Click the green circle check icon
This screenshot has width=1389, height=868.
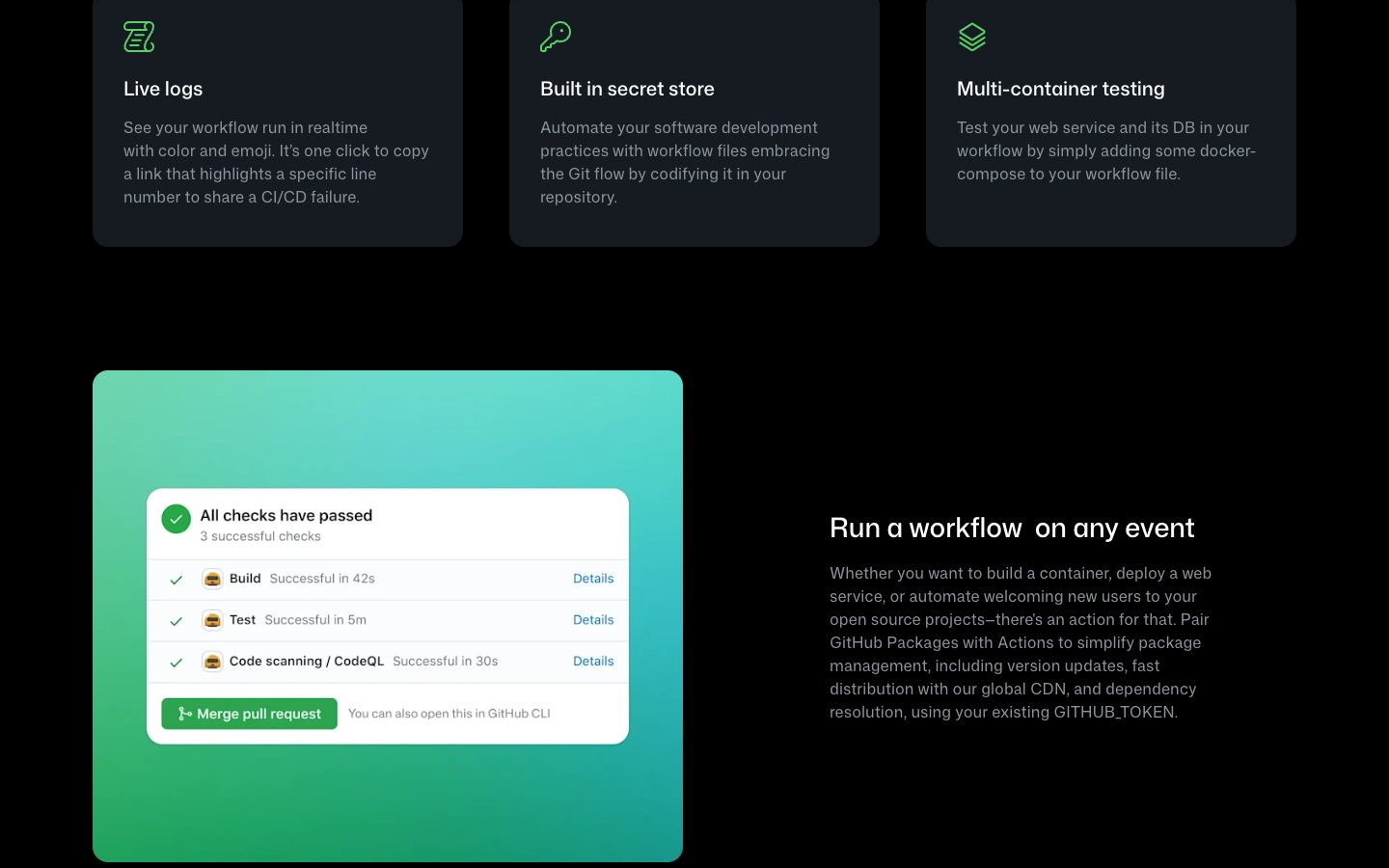[176, 520]
